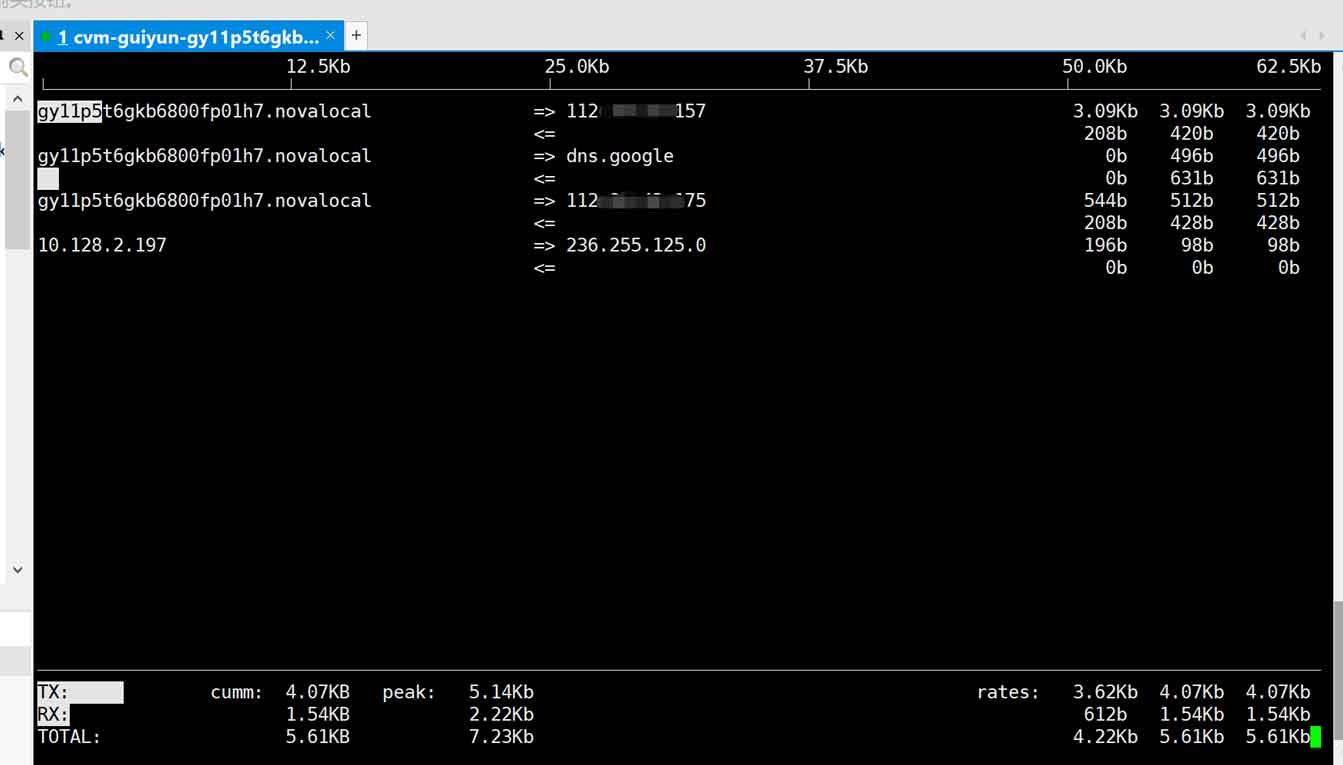Screen dimensions: 1343x765
Task: Close the cvm-guiyun session tab
Action: (x=331, y=36)
